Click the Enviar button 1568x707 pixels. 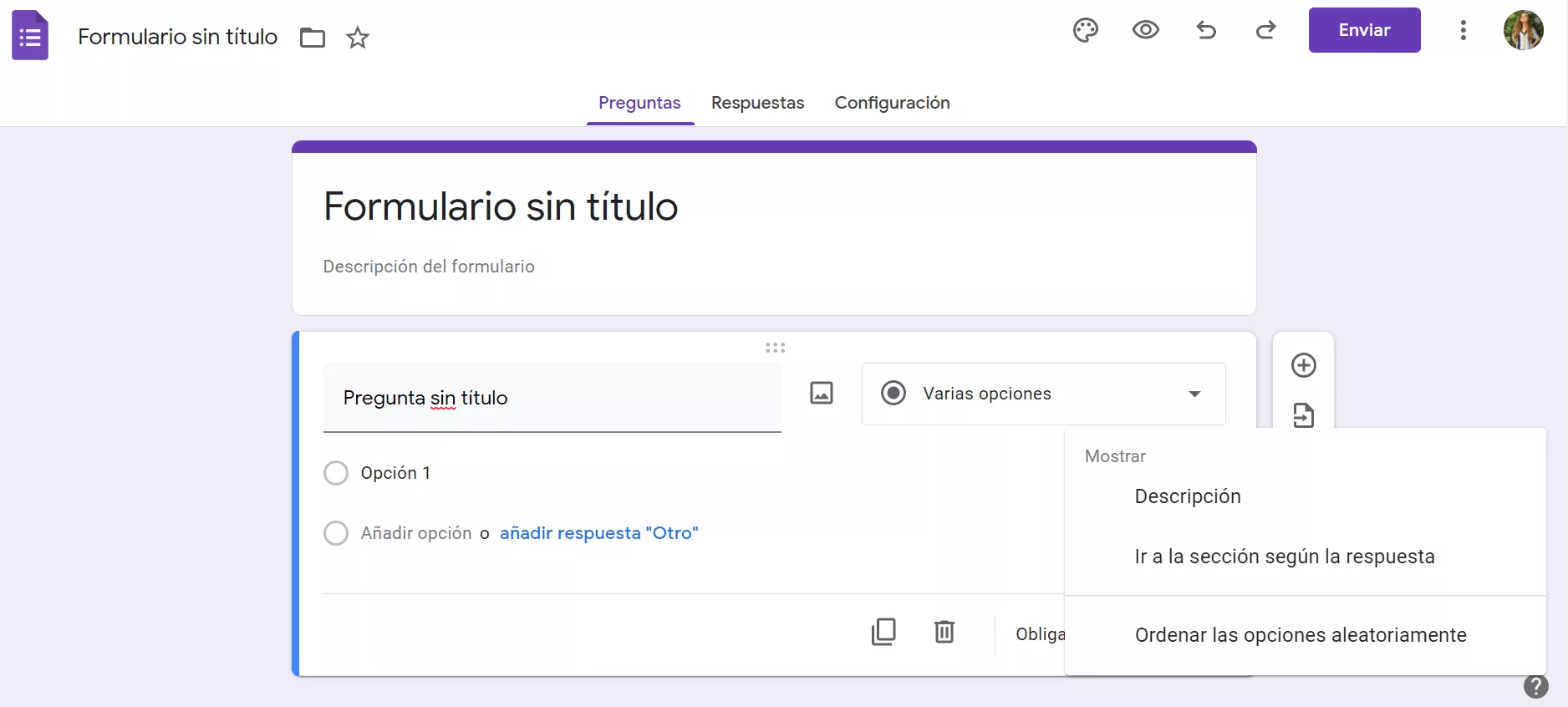(x=1365, y=30)
